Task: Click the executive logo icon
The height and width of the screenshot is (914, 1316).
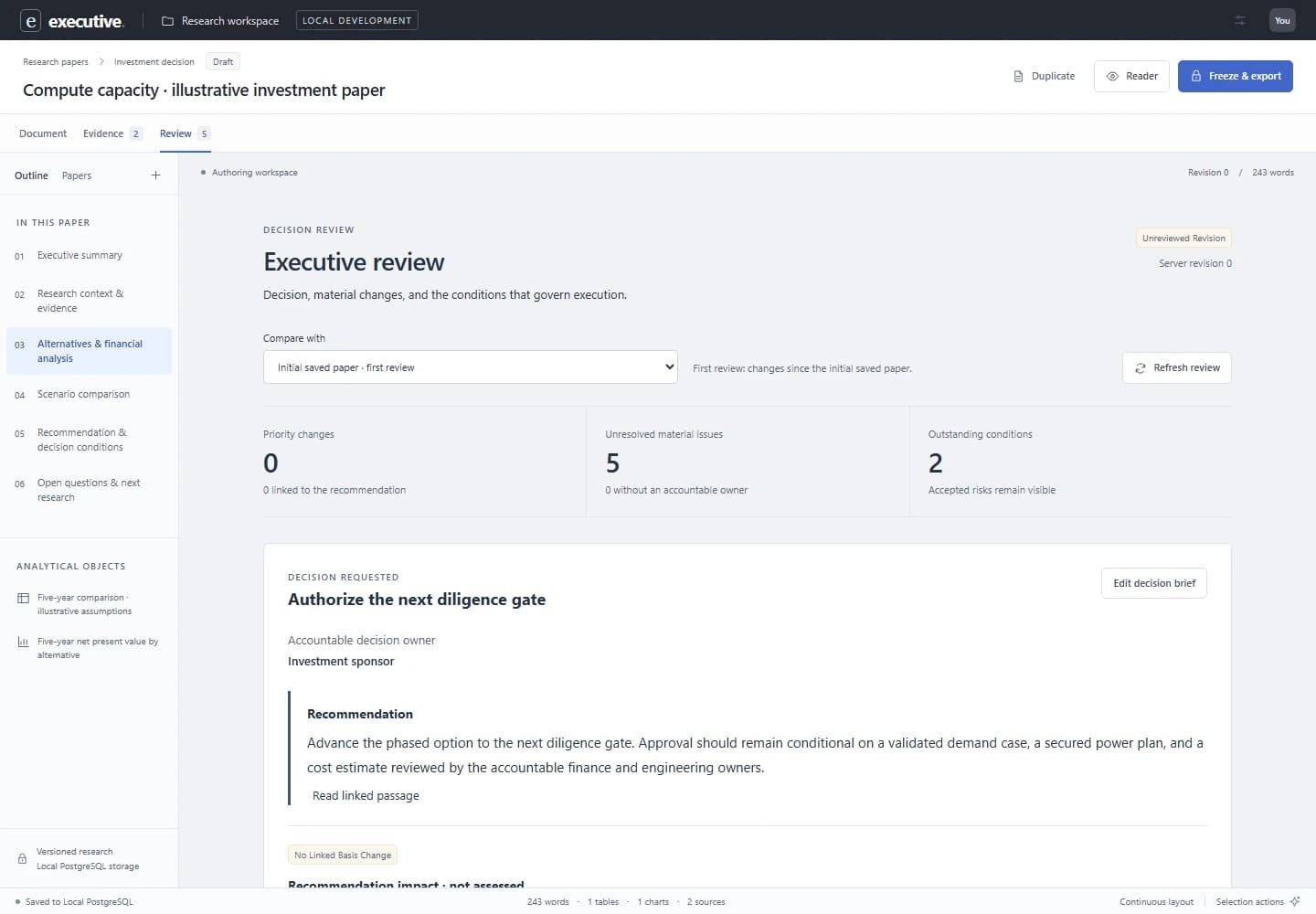Action: [30, 20]
